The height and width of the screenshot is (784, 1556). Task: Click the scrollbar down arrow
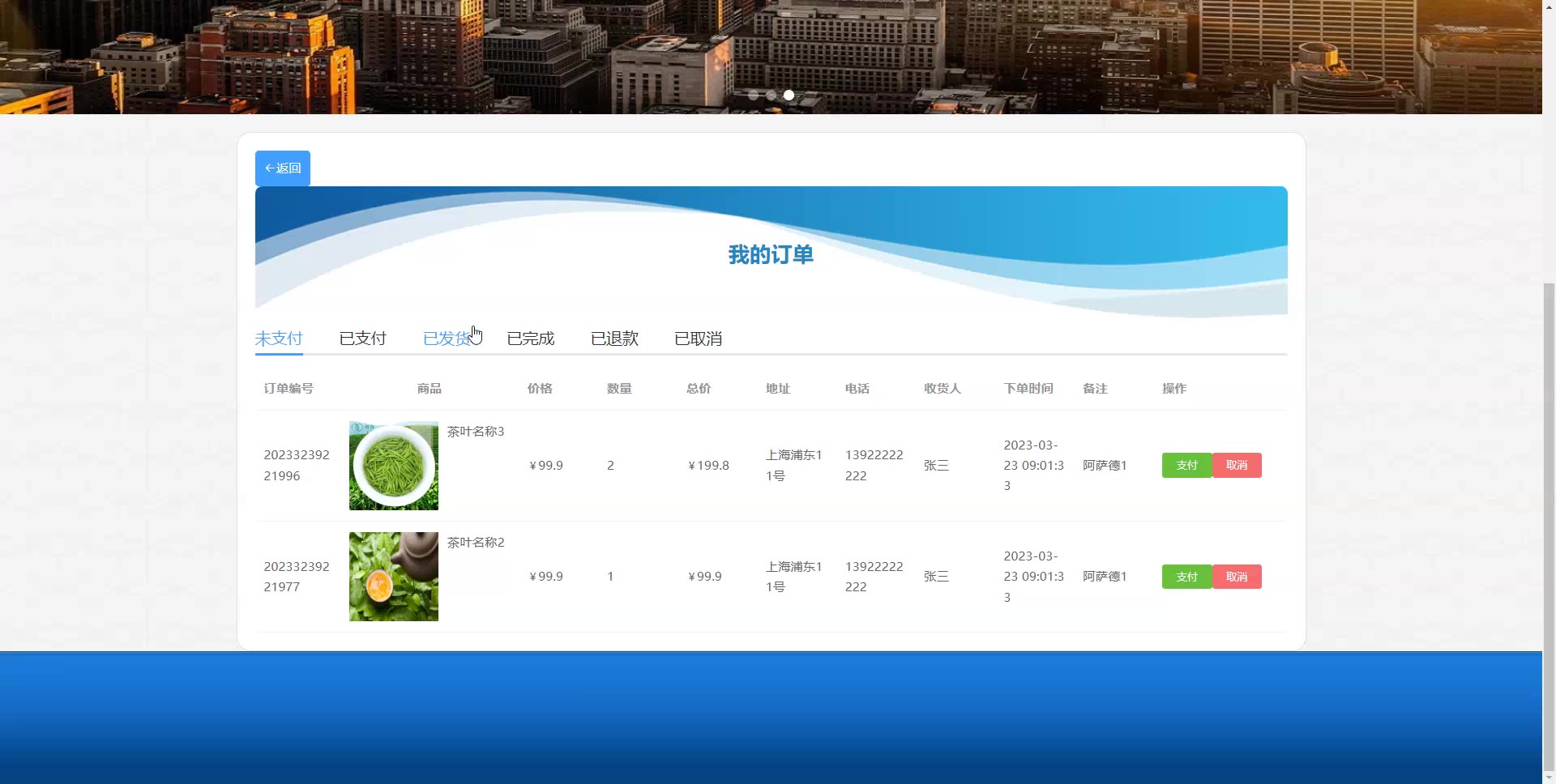click(x=1549, y=778)
